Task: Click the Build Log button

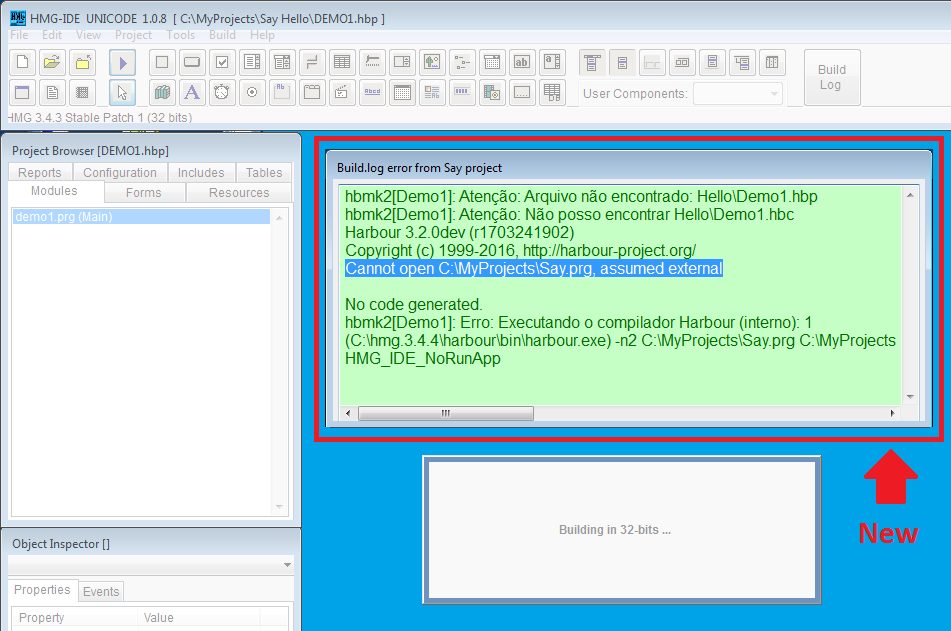Action: [x=831, y=77]
